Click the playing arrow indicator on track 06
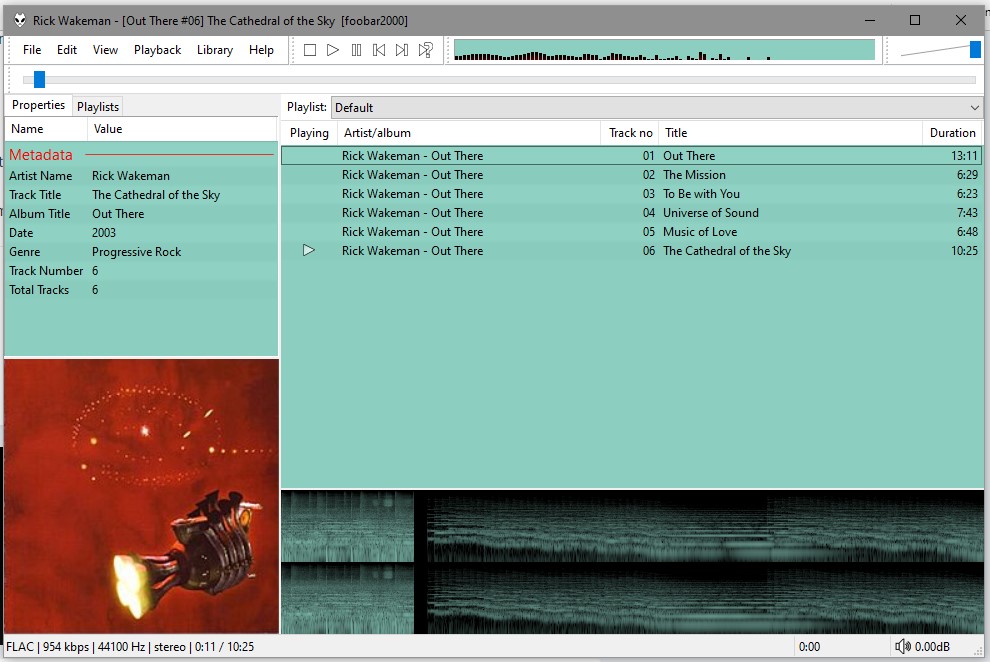Image resolution: width=990 pixels, height=662 pixels. coord(309,251)
